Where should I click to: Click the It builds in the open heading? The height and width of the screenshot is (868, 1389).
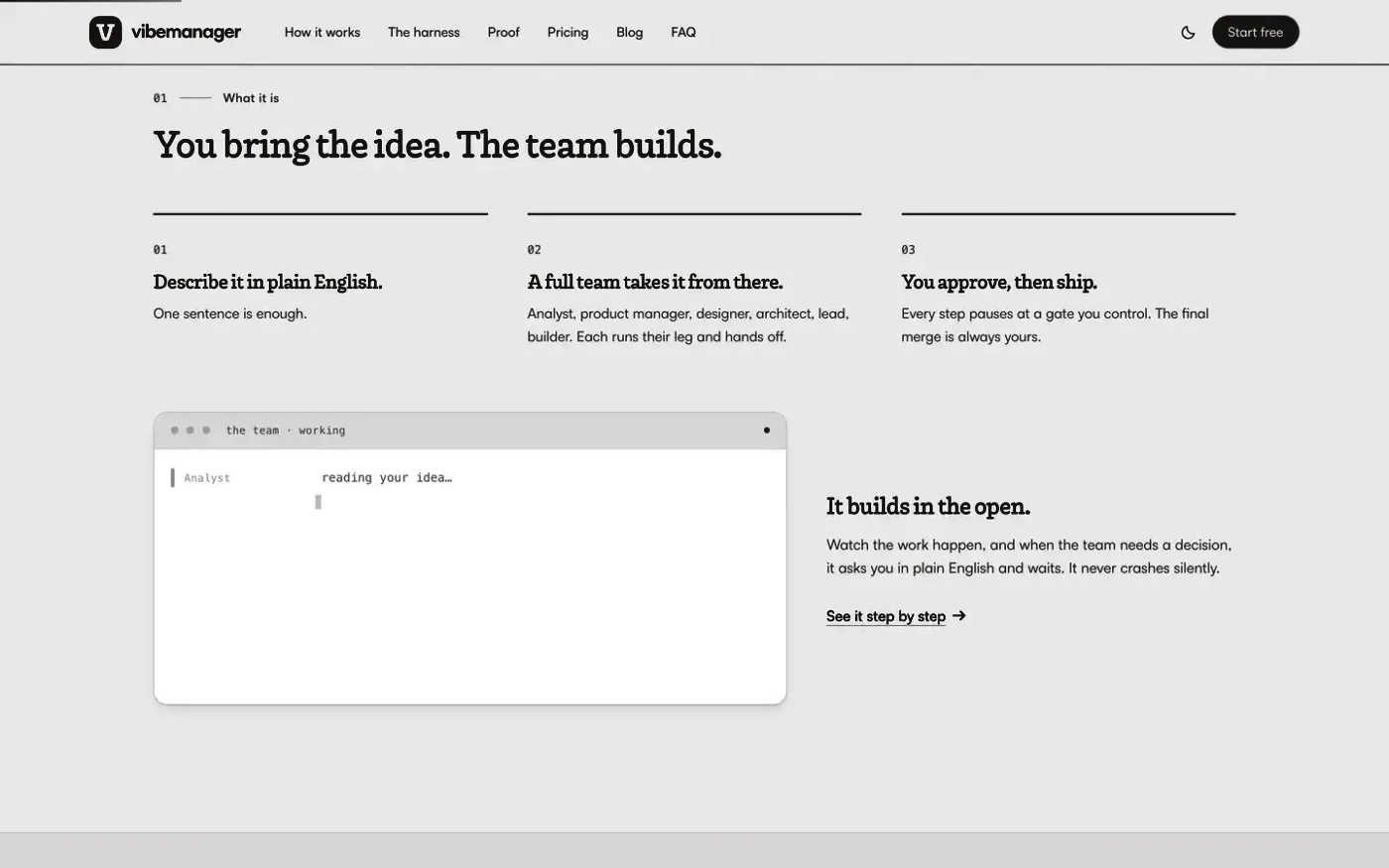928,506
